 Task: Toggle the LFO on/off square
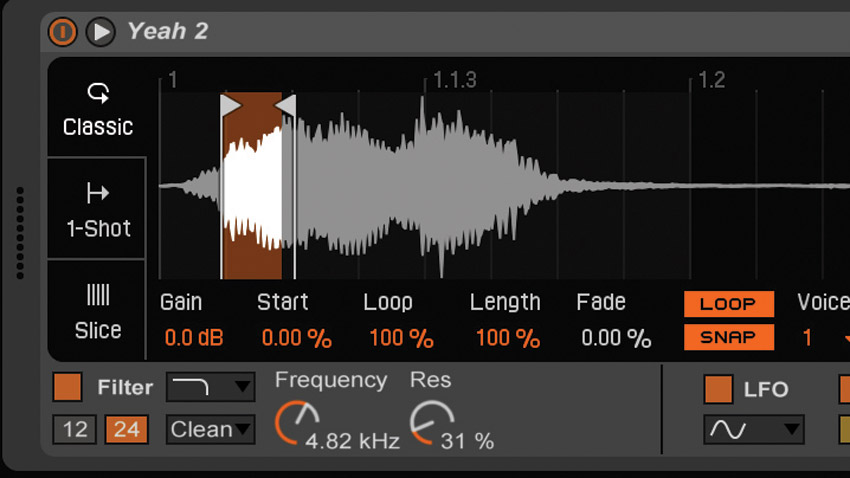pos(718,389)
